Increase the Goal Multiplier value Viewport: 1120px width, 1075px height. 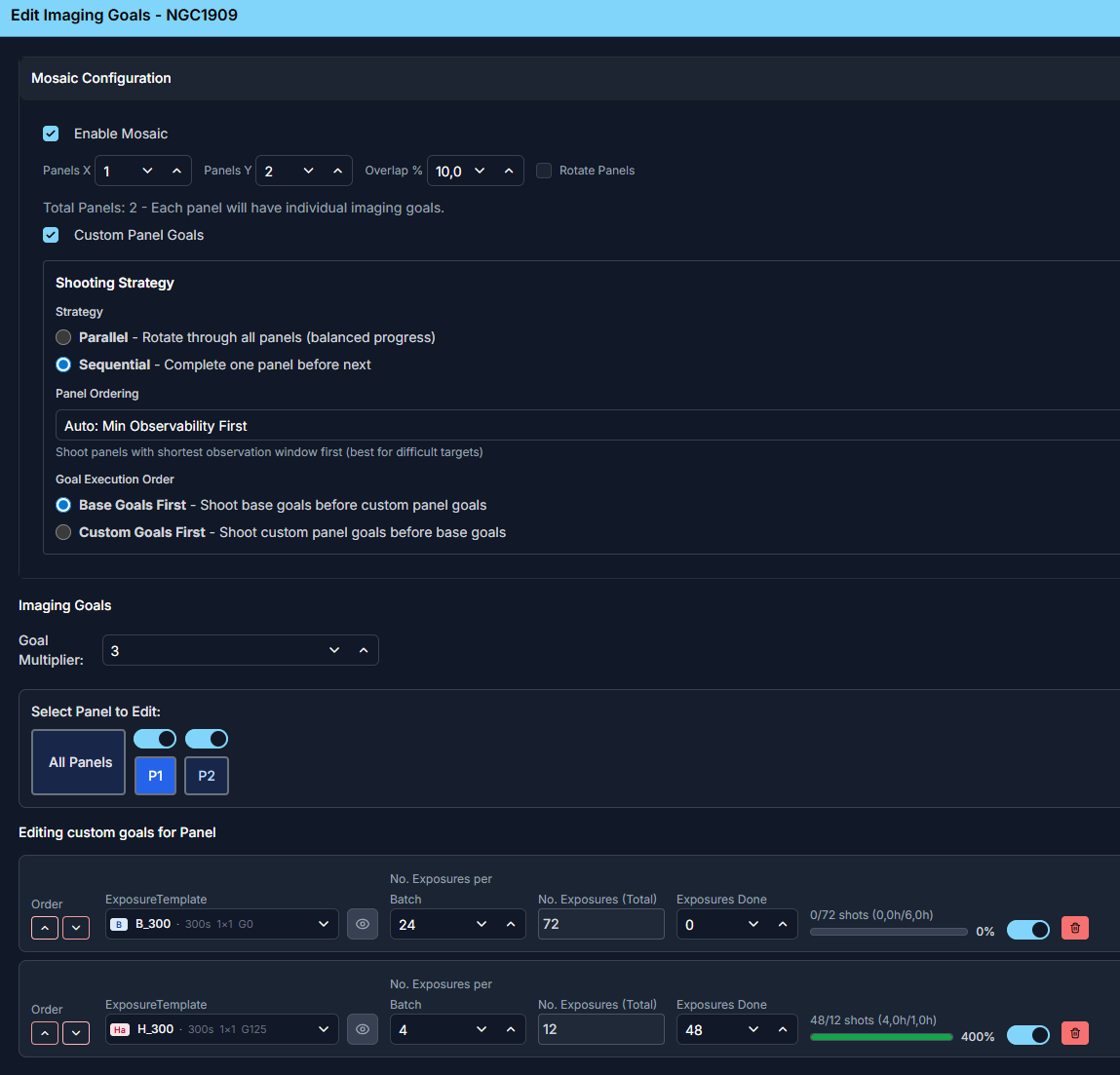364,650
